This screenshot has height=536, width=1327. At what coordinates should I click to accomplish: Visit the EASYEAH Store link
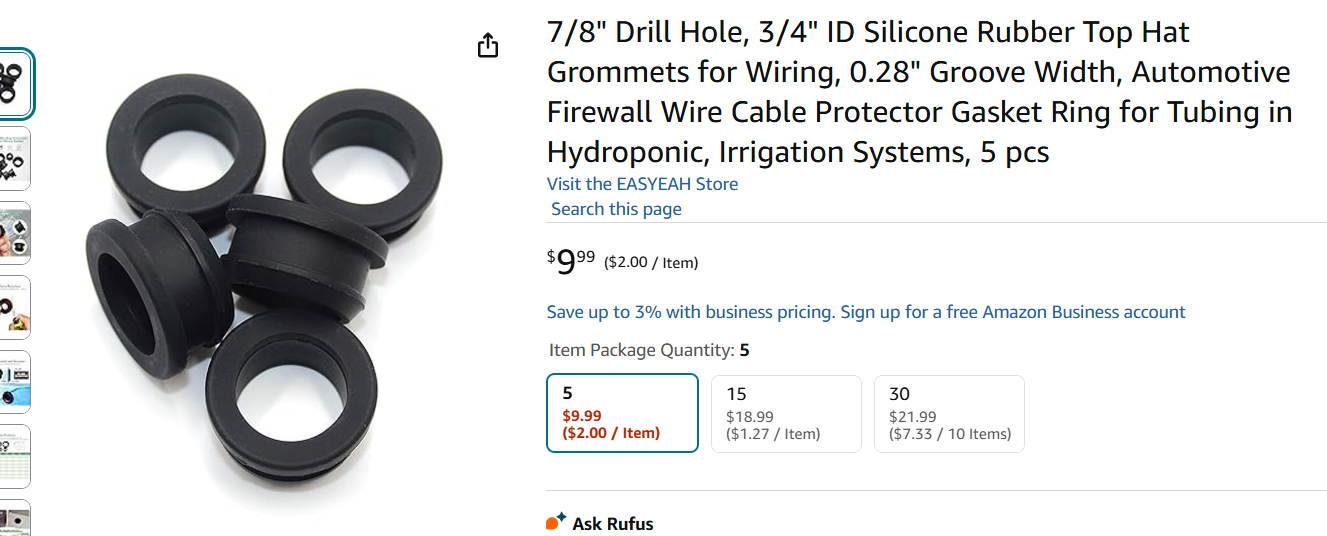(642, 184)
